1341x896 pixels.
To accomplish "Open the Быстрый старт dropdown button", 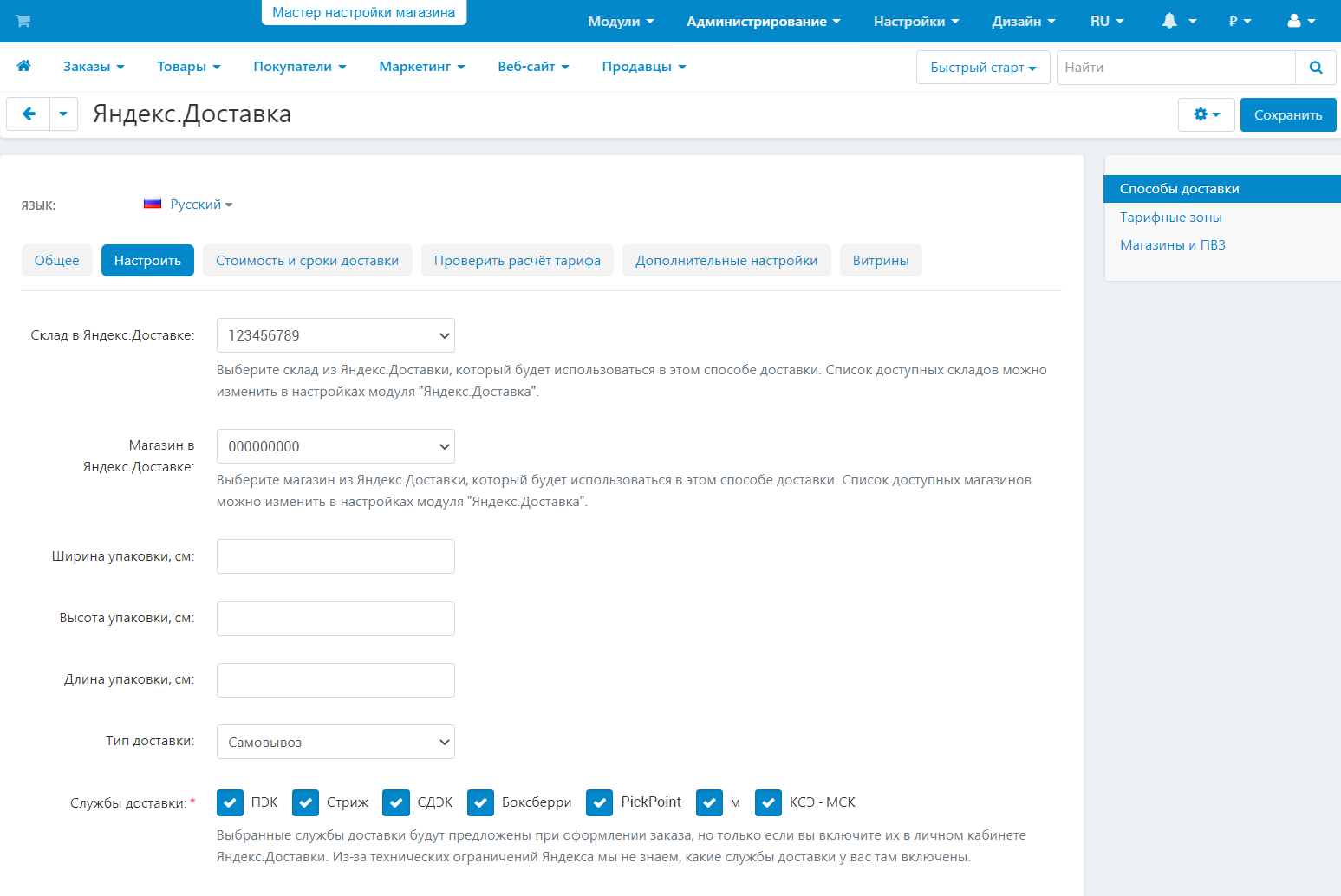I will click(982, 68).
